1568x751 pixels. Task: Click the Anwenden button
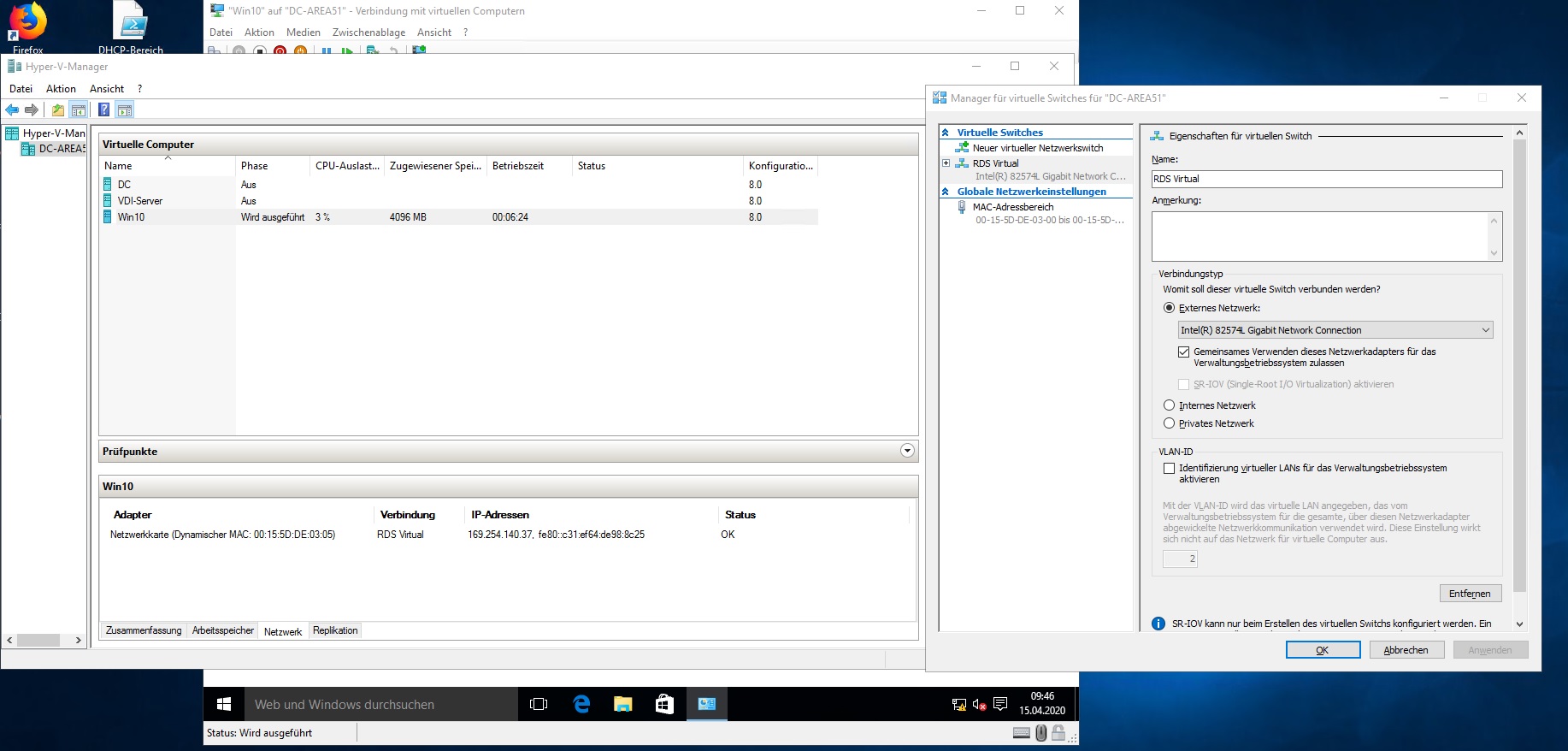(x=1490, y=650)
